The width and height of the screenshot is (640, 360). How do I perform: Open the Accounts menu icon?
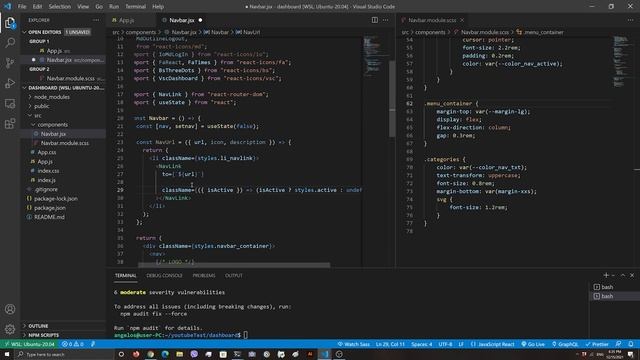(10, 309)
